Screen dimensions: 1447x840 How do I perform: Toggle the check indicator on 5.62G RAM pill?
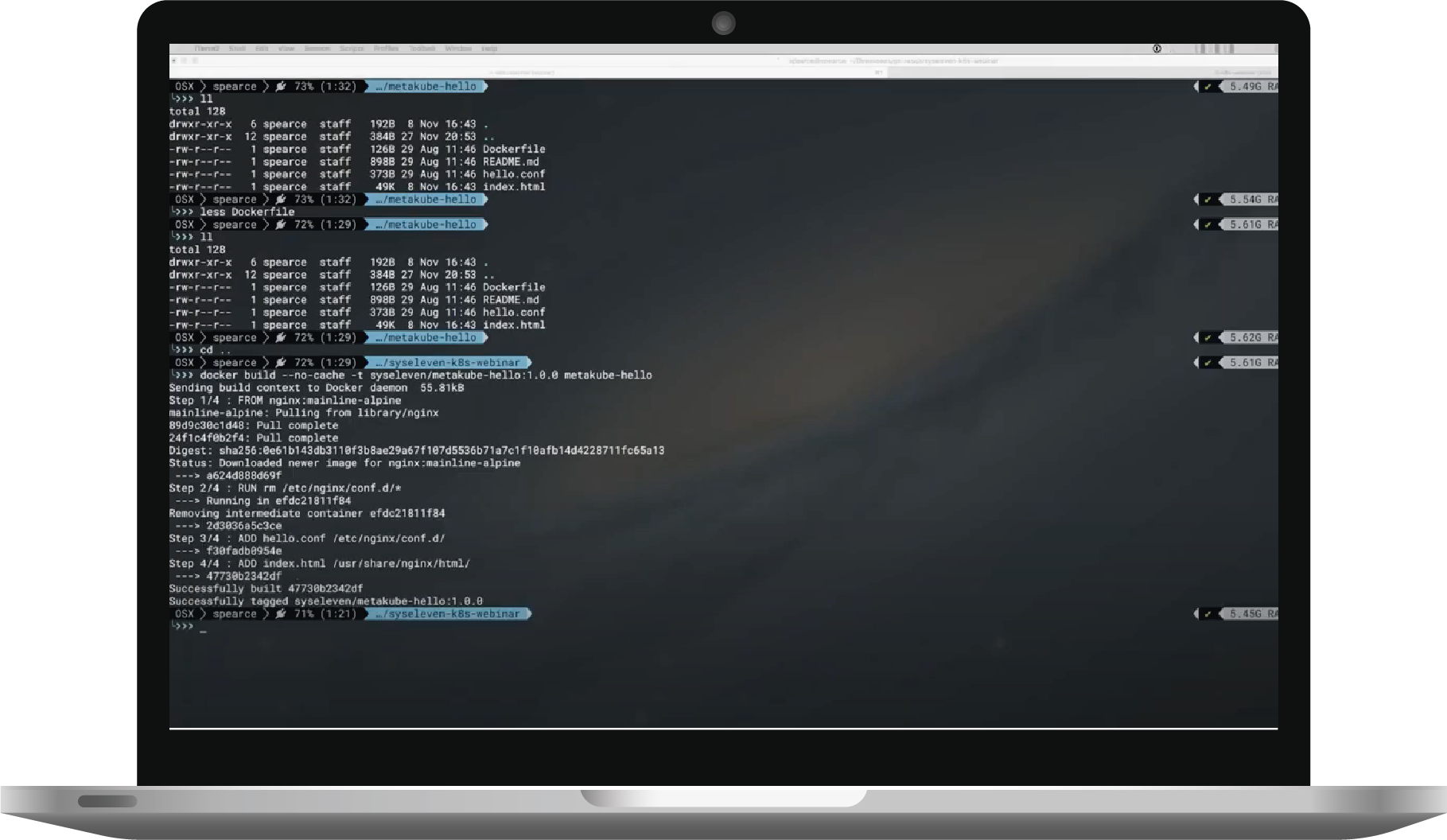tap(1208, 337)
